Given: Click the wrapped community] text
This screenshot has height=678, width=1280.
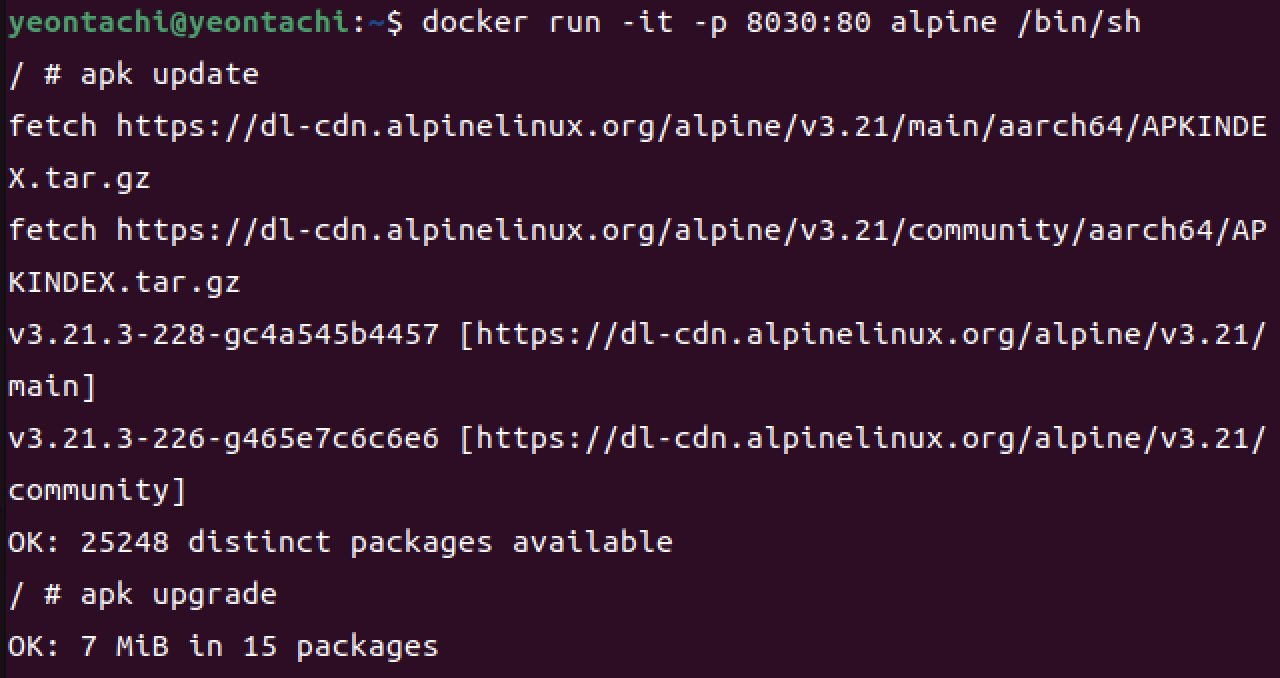Looking at the screenshot, I should (x=97, y=490).
